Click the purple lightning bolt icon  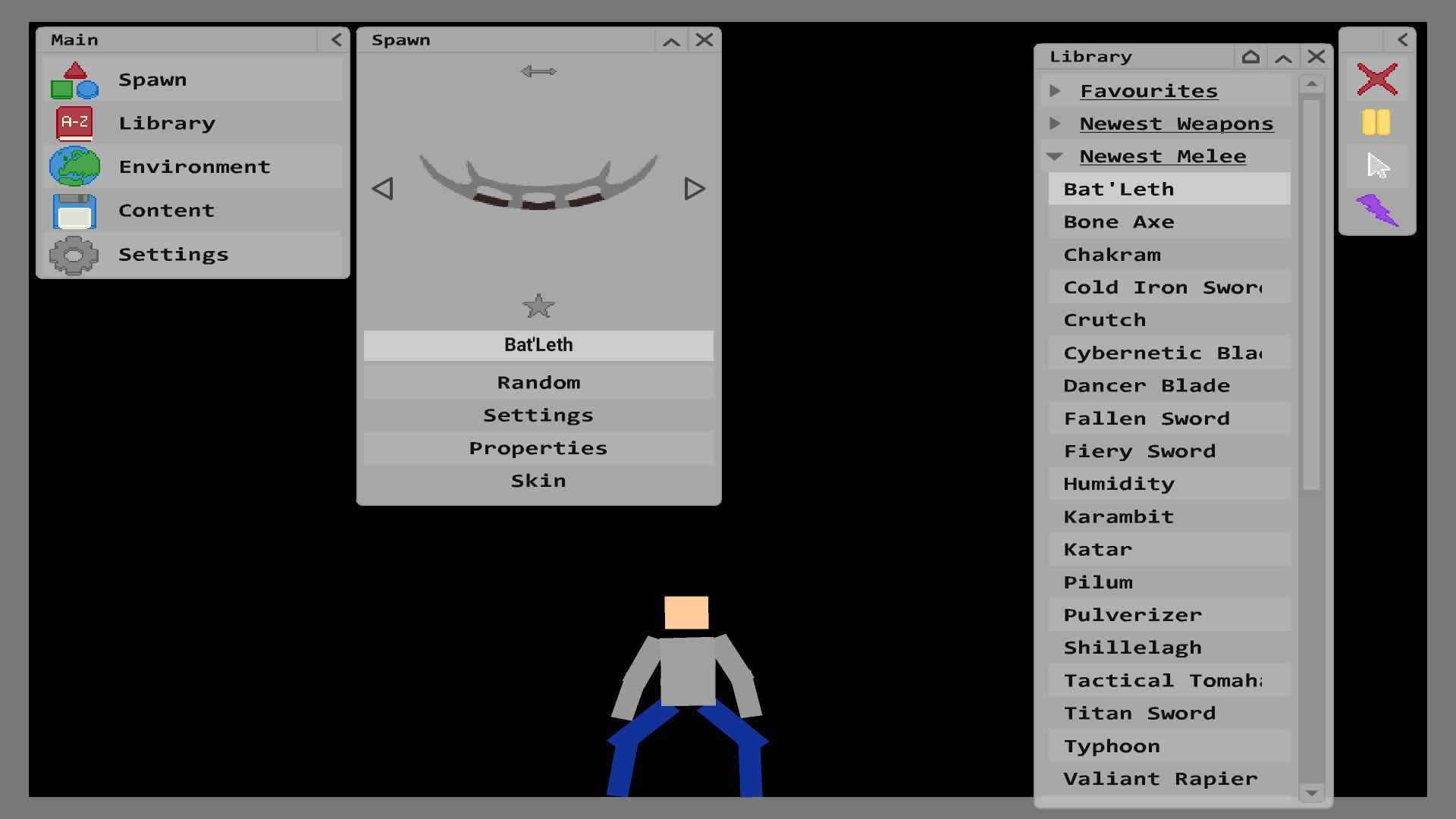tap(1377, 209)
